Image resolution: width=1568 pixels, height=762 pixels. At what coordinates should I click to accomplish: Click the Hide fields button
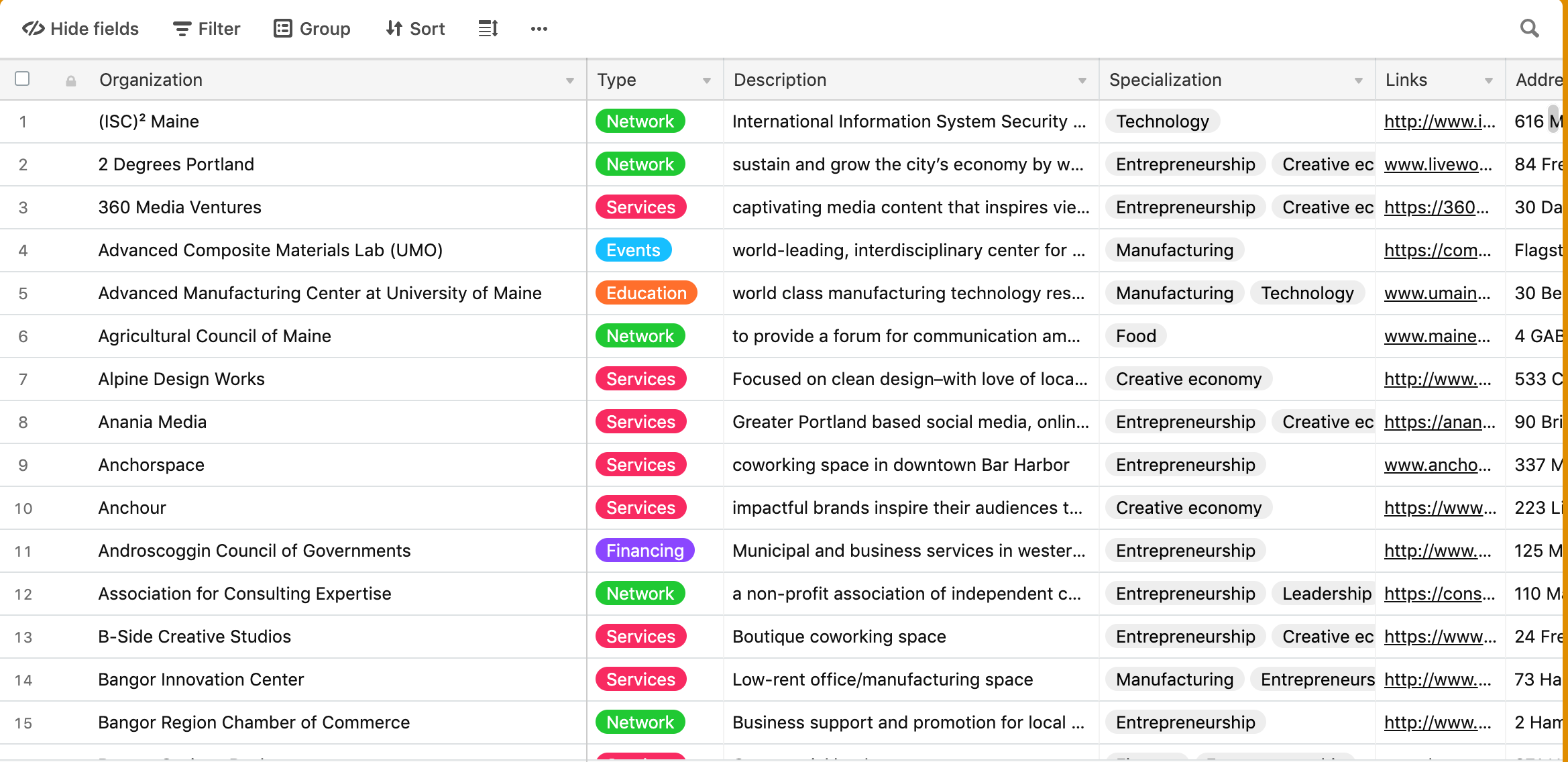(x=80, y=29)
